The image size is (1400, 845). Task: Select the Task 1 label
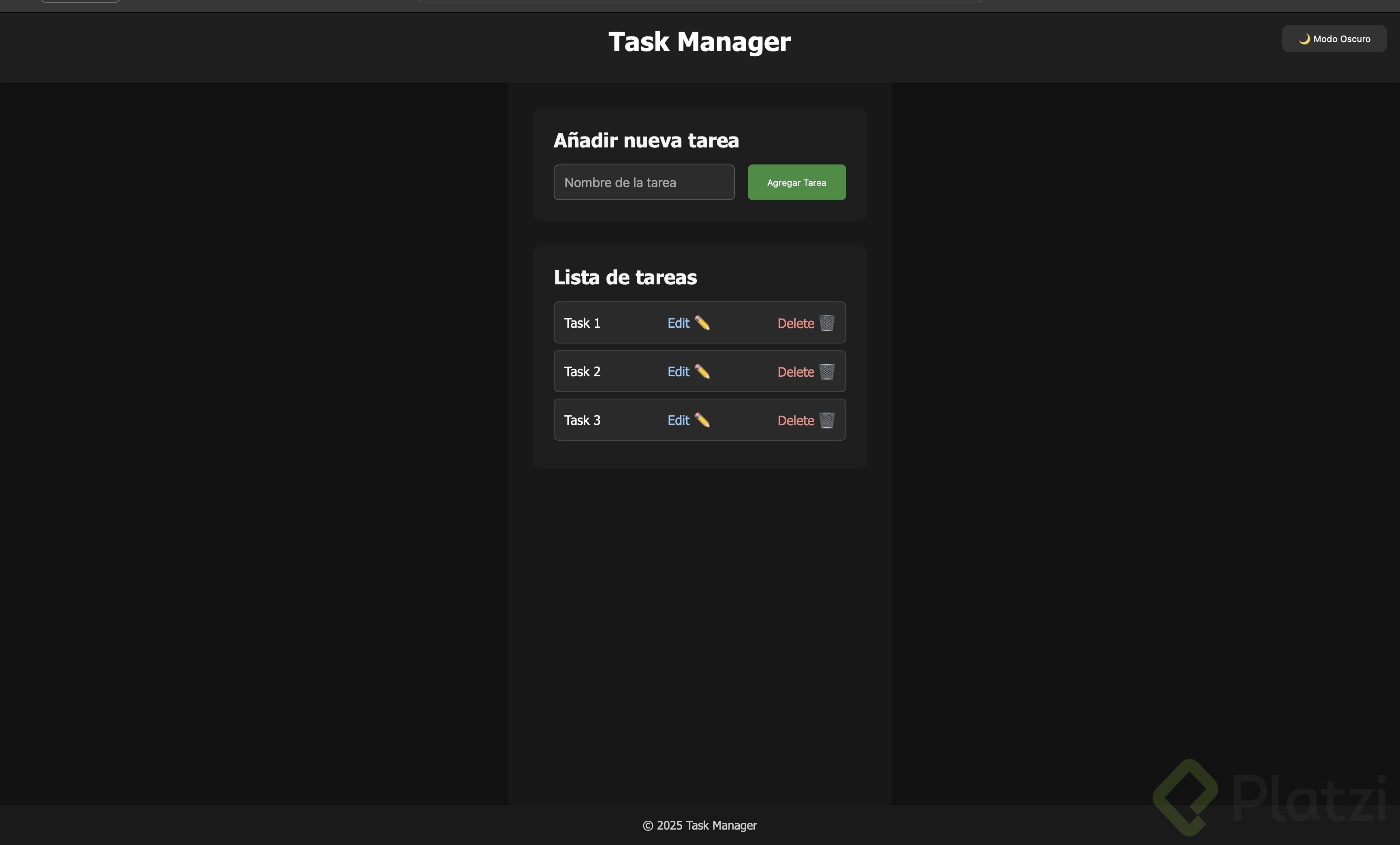tap(582, 323)
